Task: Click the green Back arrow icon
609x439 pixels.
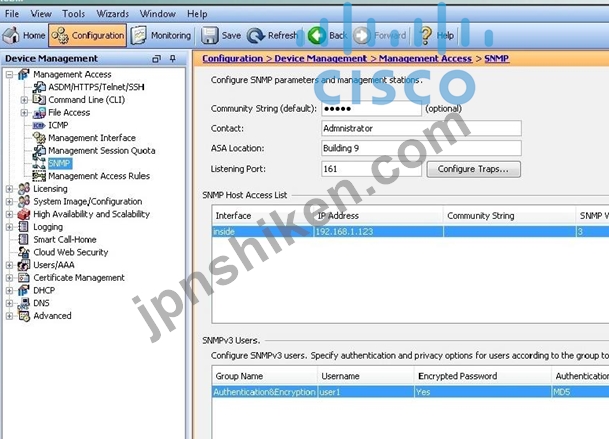Action: [x=317, y=35]
